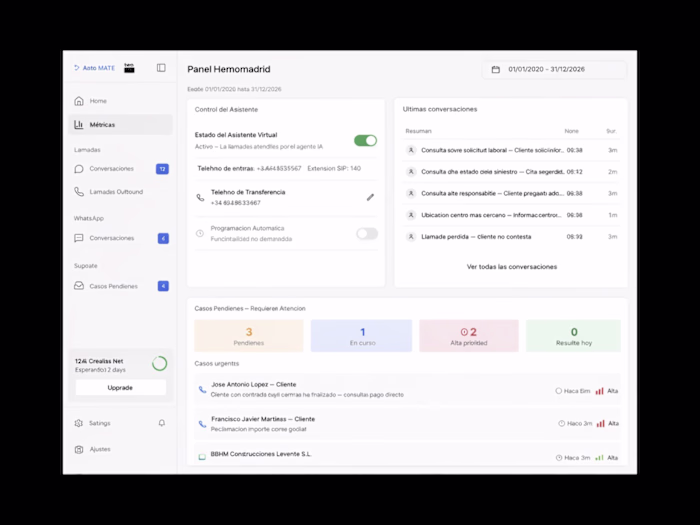
Task: Click the calendar icon in date field
Action: [x=496, y=70]
